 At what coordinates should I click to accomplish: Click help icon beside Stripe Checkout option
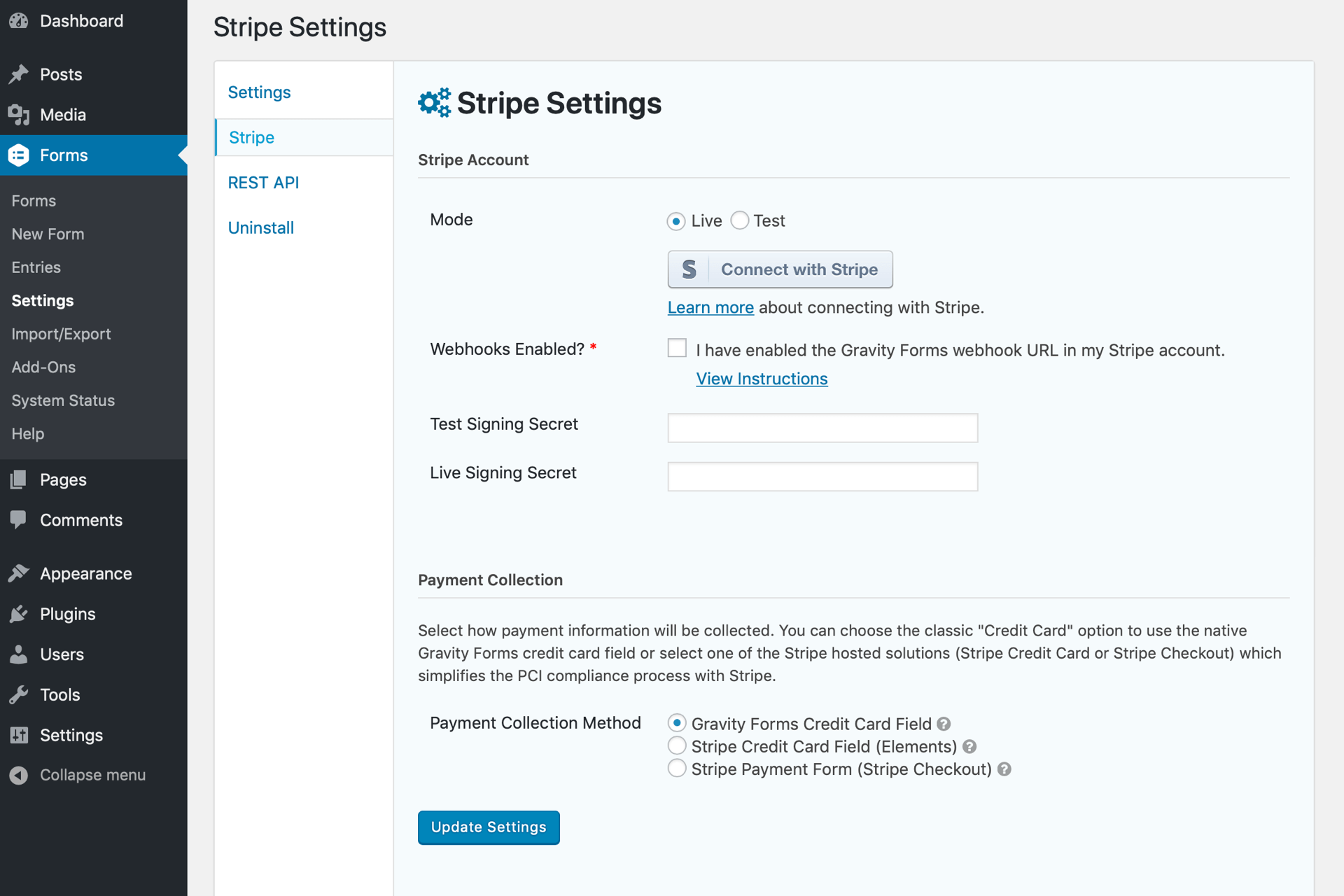pyautogui.click(x=1004, y=769)
